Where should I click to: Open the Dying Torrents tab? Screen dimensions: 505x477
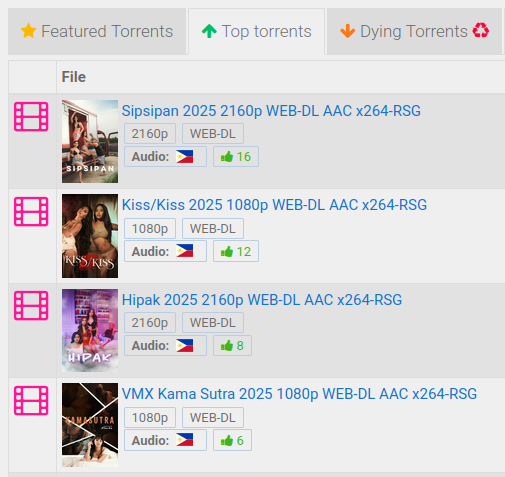click(414, 31)
